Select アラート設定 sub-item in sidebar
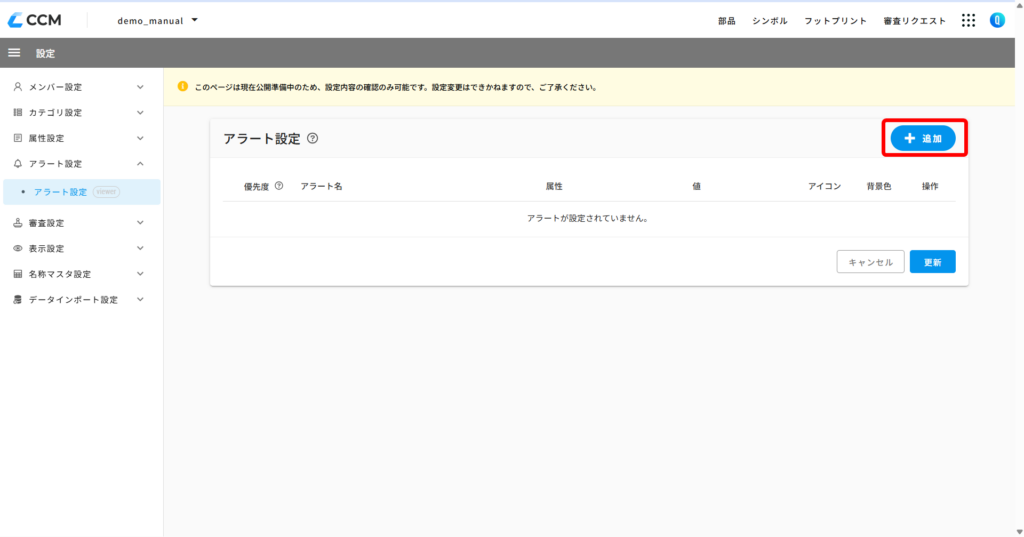 (x=82, y=192)
